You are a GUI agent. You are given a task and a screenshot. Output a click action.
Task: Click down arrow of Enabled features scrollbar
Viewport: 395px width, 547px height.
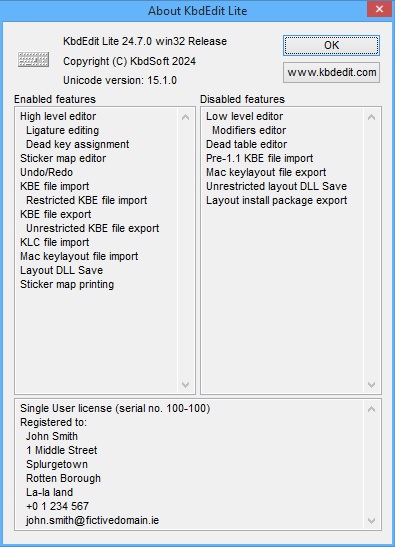186,384
